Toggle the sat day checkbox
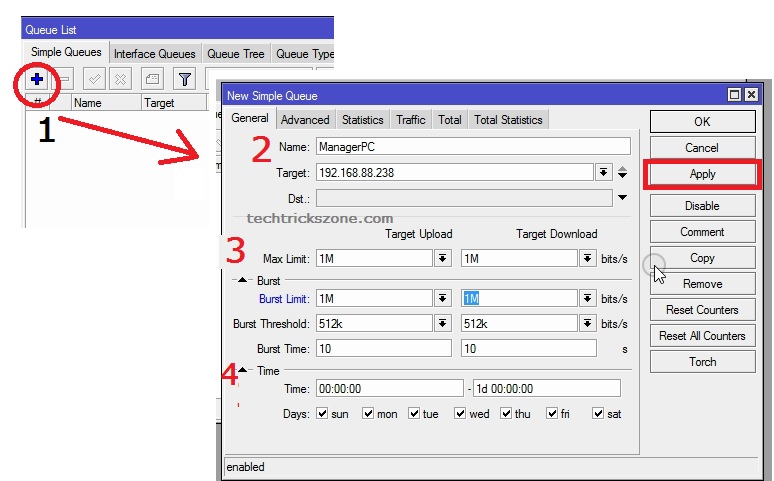The width and height of the screenshot is (774, 481). click(x=598, y=413)
